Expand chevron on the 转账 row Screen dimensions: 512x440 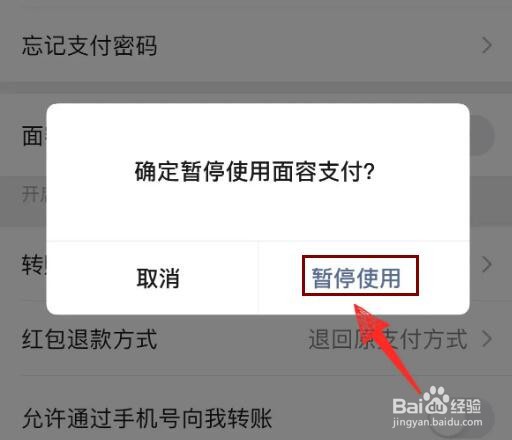pos(487,264)
